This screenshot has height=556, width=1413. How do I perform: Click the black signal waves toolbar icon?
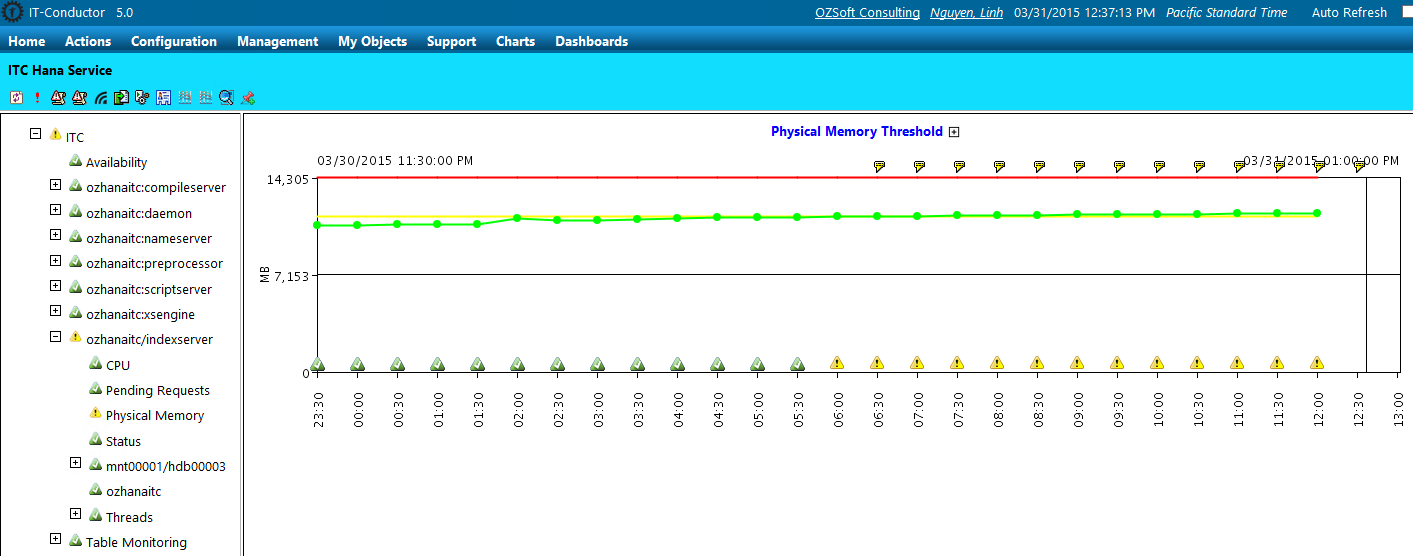tap(100, 97)
